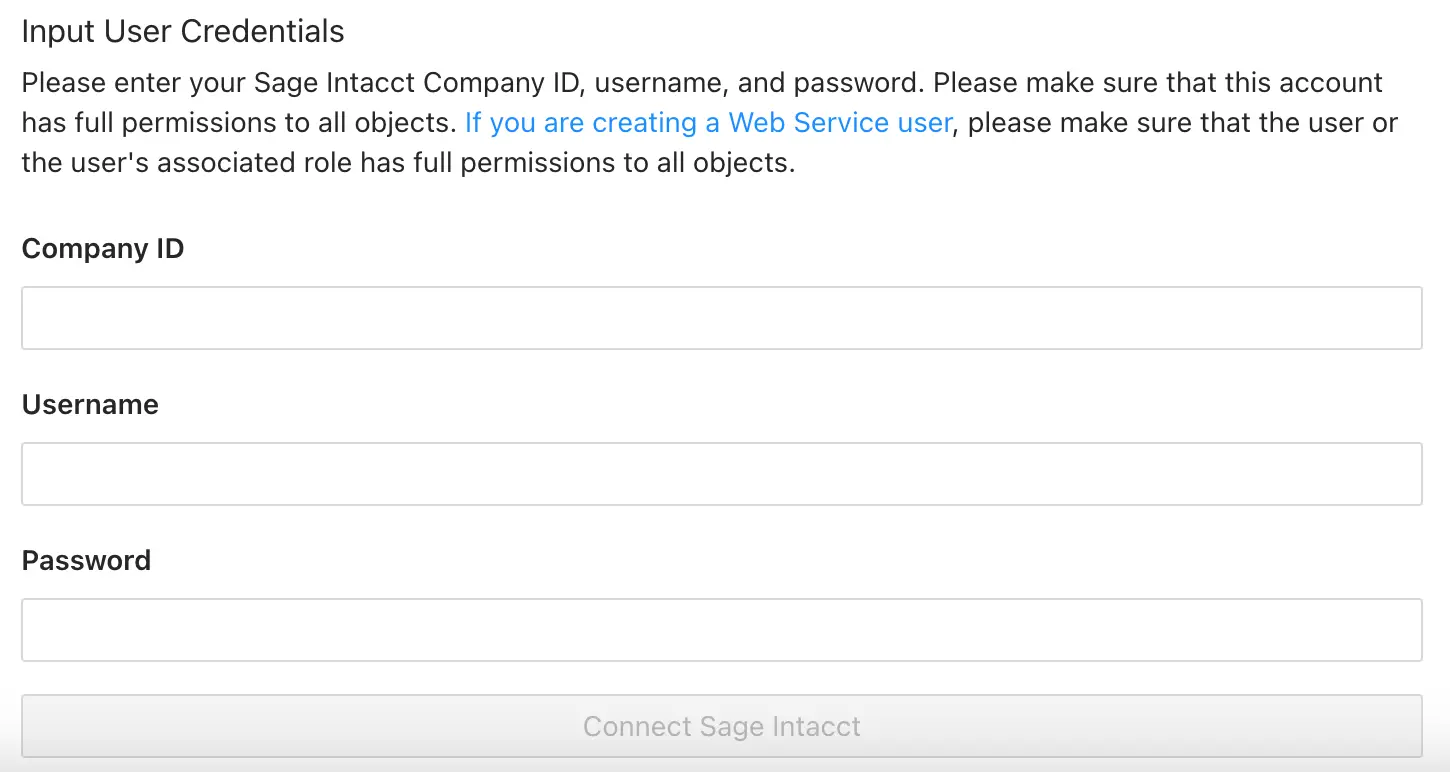Click the Password field label
The image size is (1450, 772).
coord(86,560)
